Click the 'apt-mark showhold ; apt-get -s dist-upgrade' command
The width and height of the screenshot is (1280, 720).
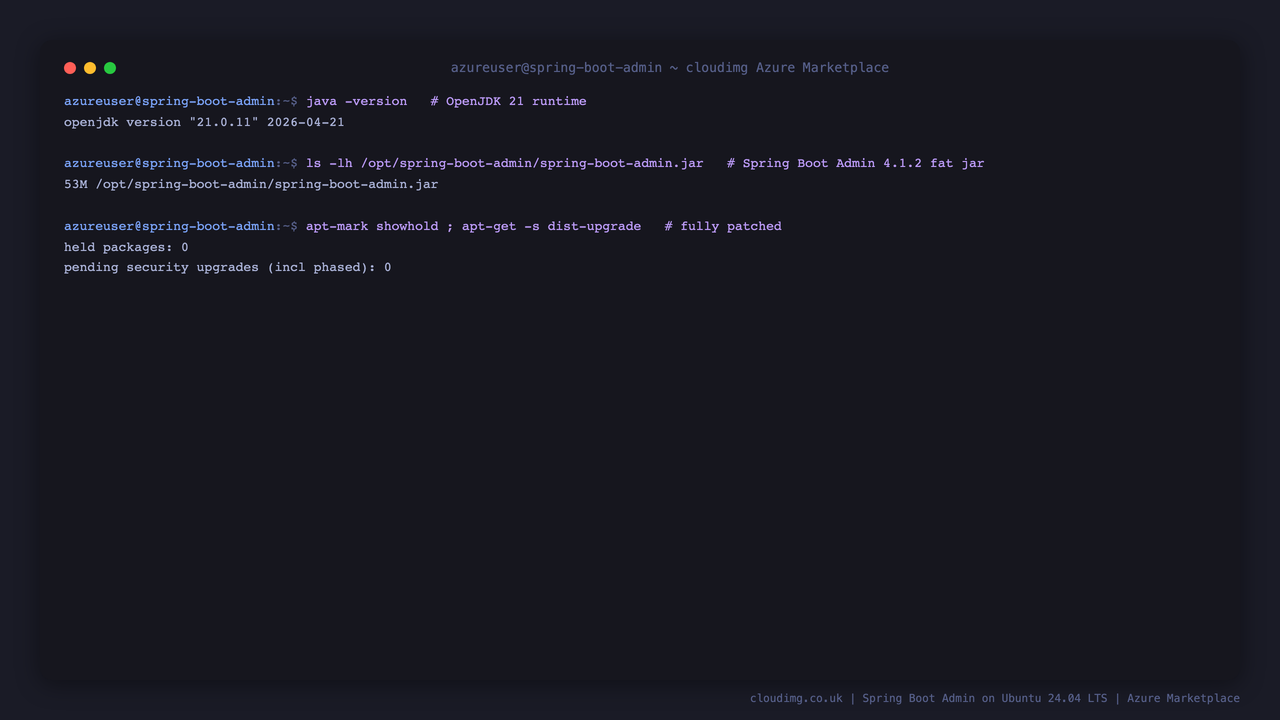[474, 226]
